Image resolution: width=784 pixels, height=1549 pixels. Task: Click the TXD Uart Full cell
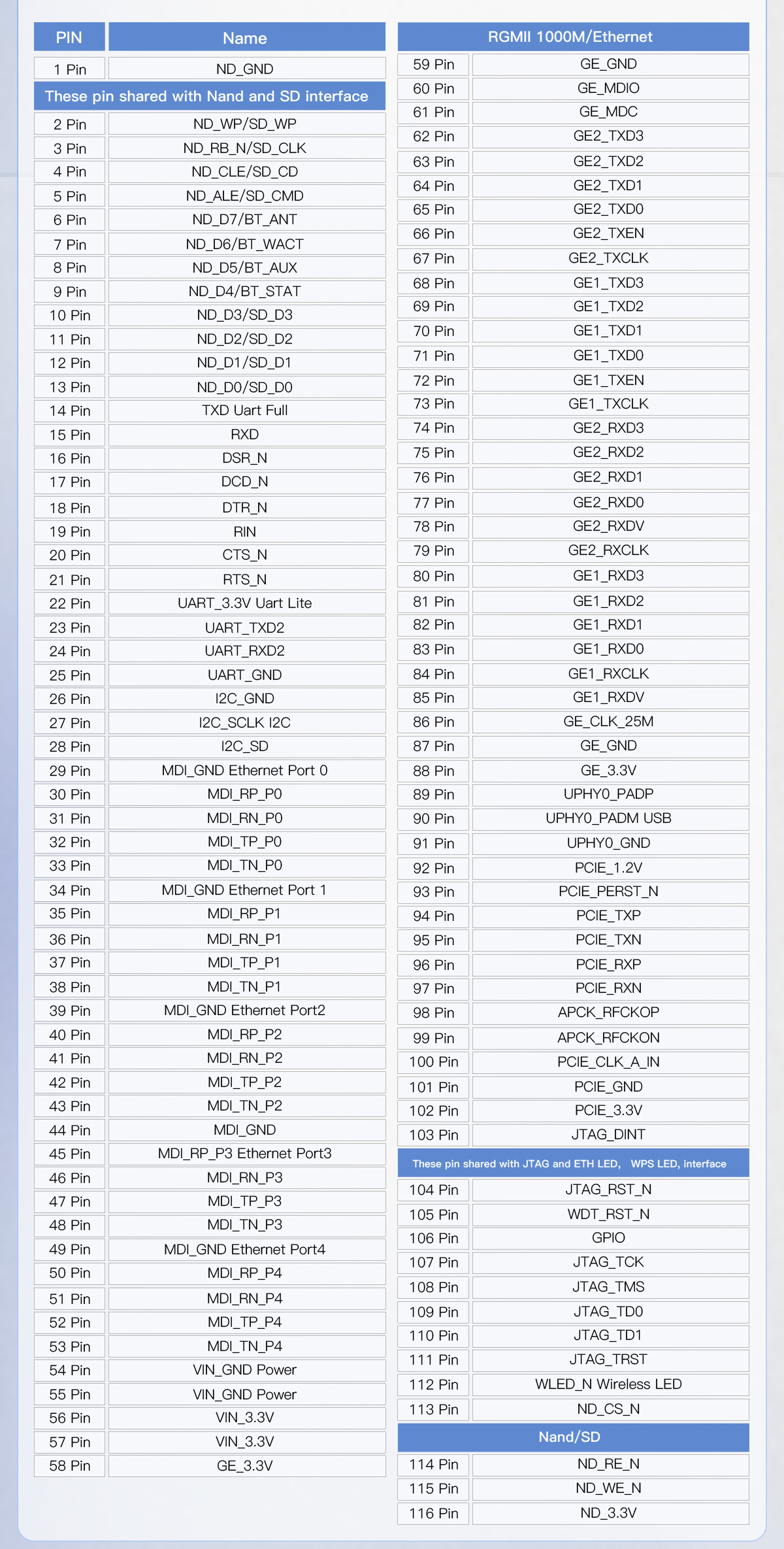point(246,410)
